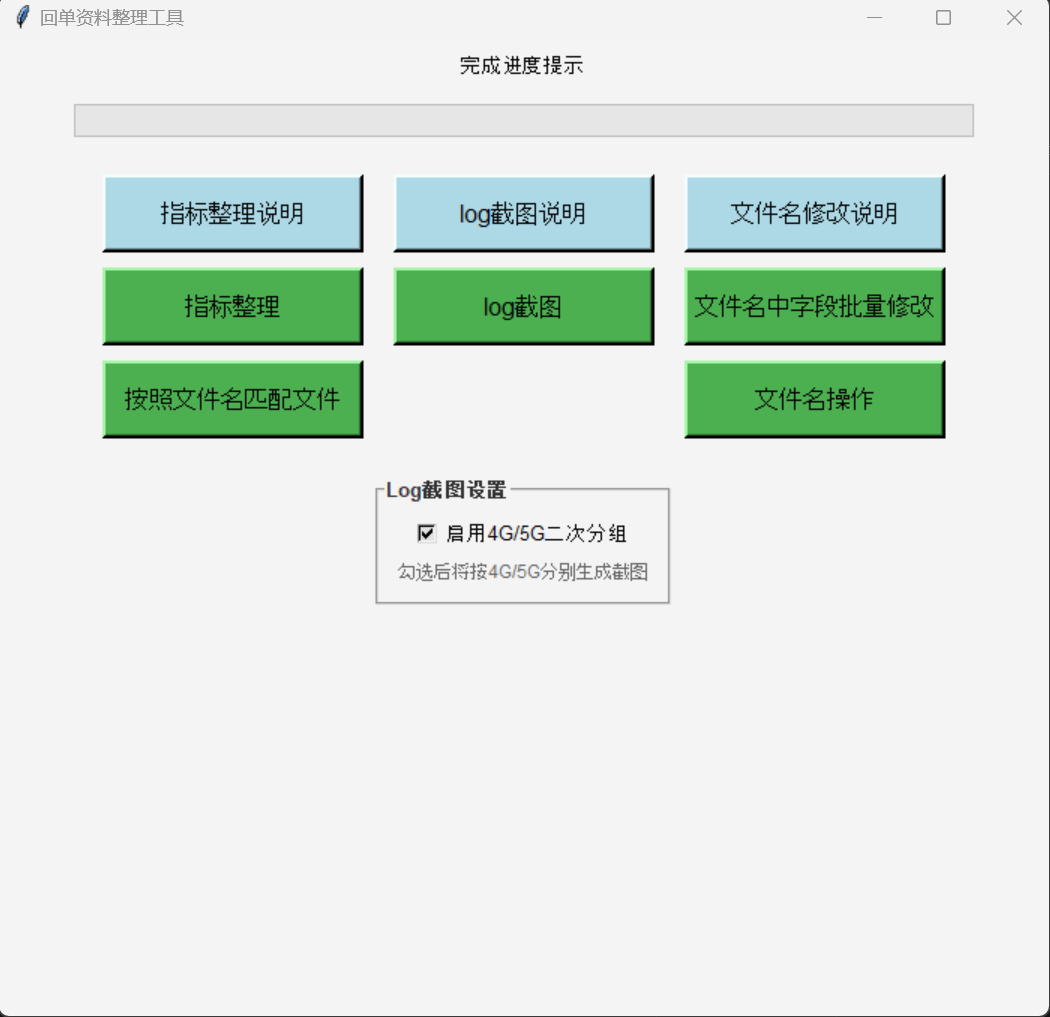Image resolution: width=1050 pixels, height=1017 pixels.
Task: Click the 完成进度提示 progress bar
Action: click(523, 118)
